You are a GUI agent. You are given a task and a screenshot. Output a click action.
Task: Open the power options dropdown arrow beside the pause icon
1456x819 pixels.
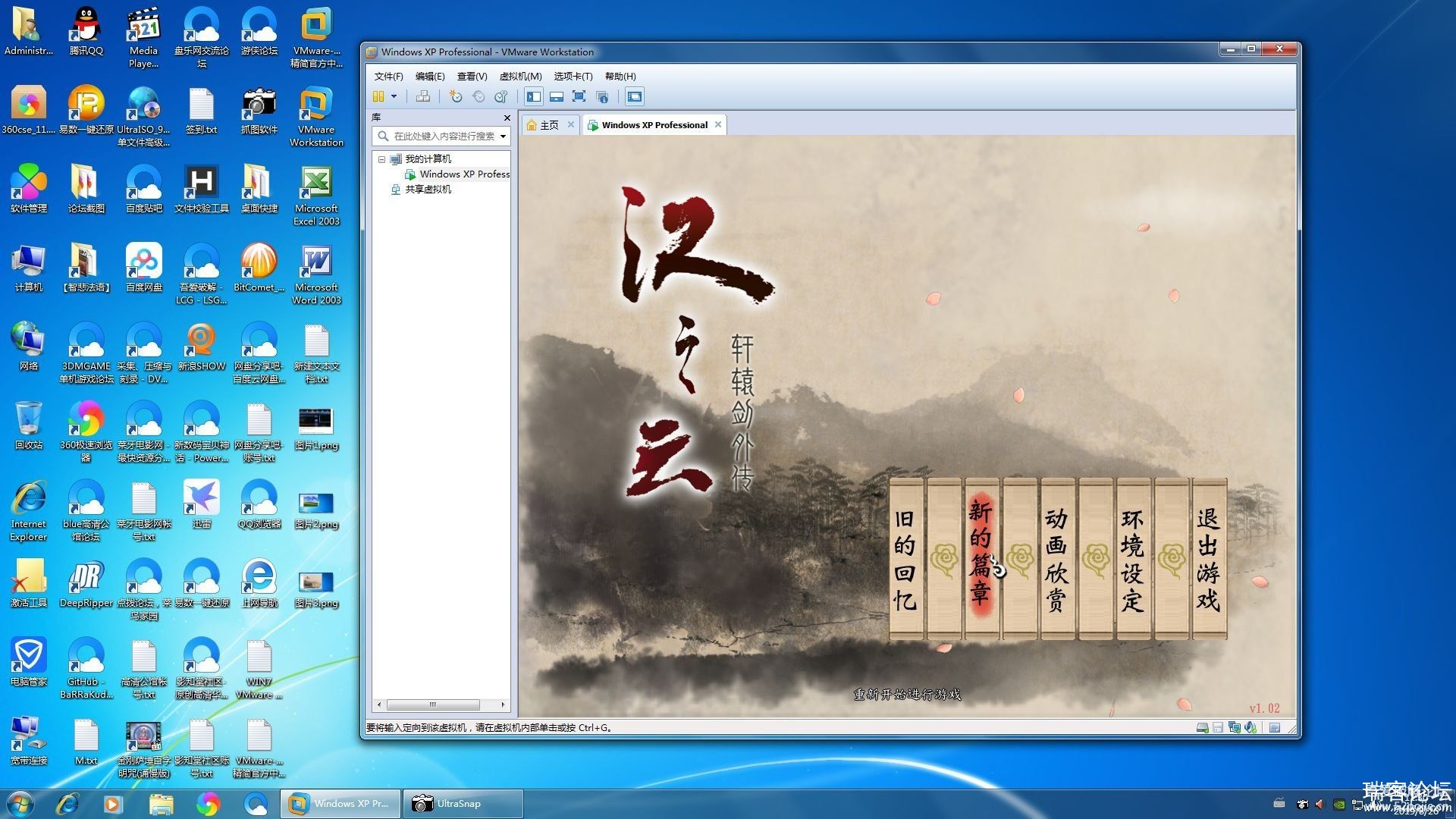click(394, 96)
